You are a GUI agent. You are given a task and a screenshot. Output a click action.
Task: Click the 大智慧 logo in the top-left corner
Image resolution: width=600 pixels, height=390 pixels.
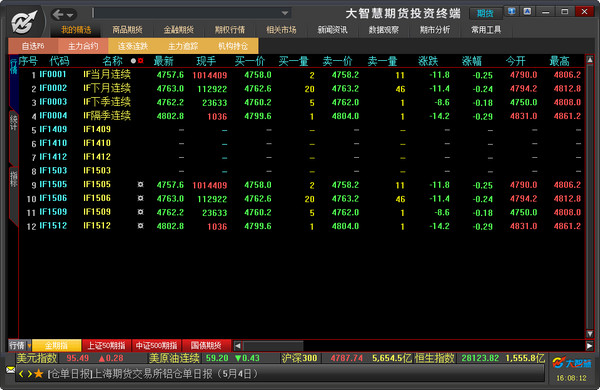24,22
